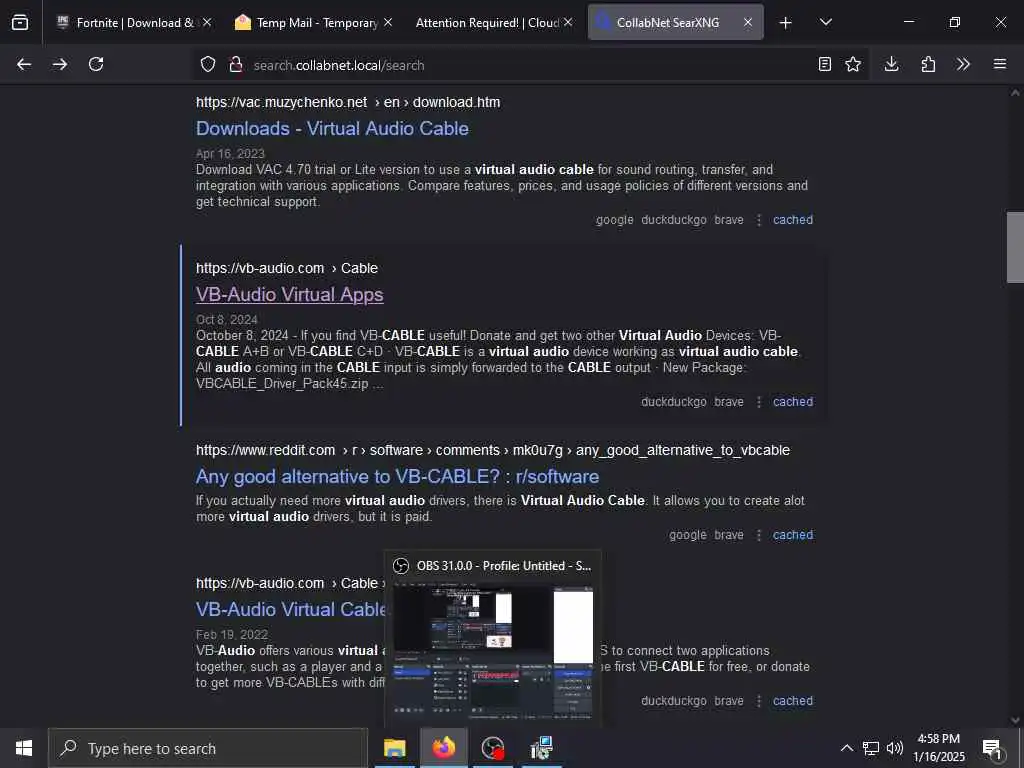Open the tracking protection shield icon

(x=208, y=65)
